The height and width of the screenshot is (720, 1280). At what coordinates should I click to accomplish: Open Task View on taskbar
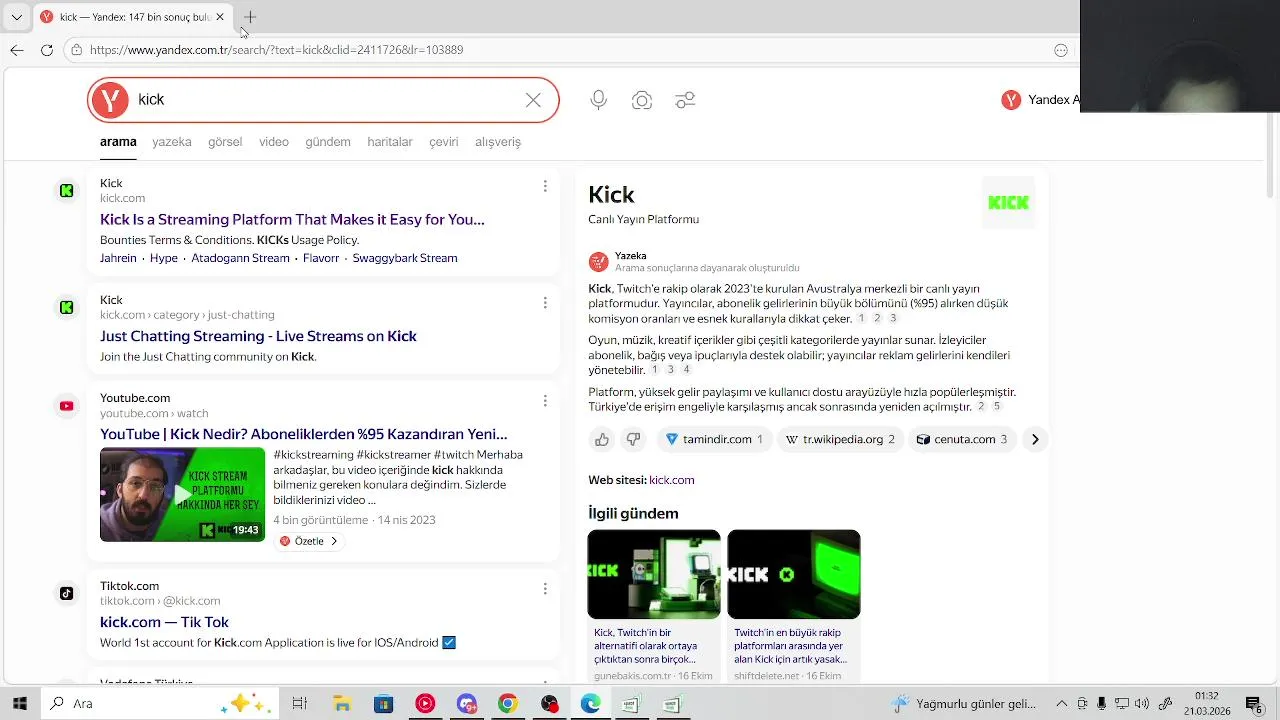299,704
